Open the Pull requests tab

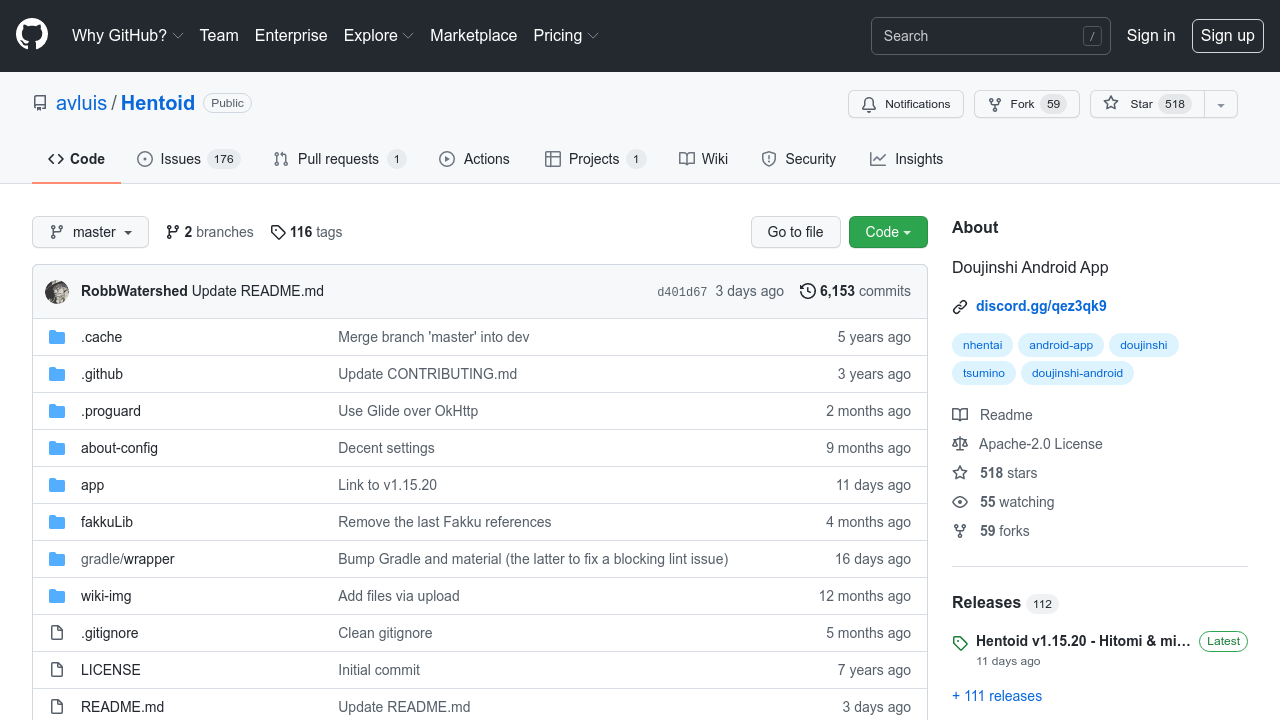(339, 159)
